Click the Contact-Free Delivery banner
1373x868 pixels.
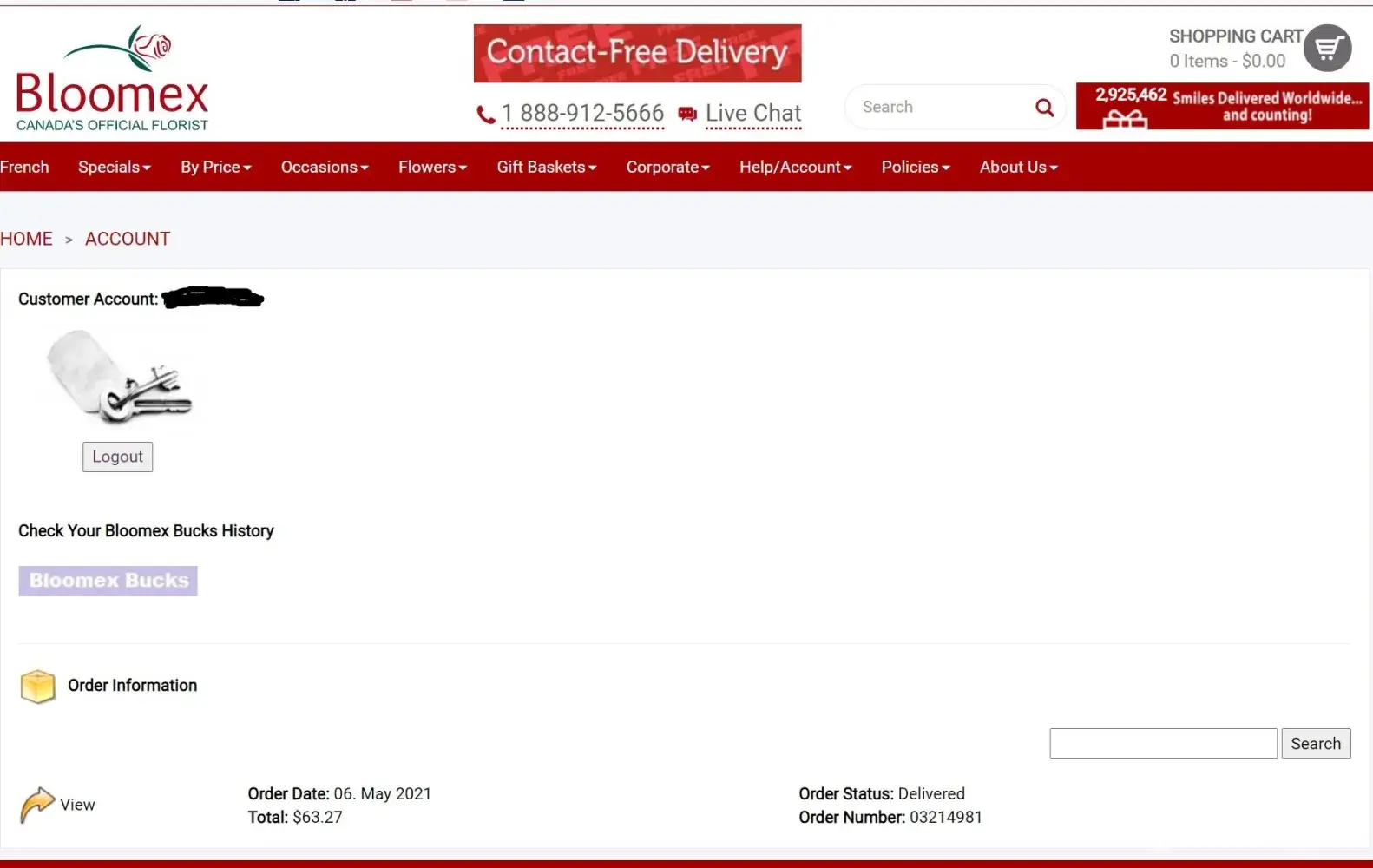click(x=638, y=54)
